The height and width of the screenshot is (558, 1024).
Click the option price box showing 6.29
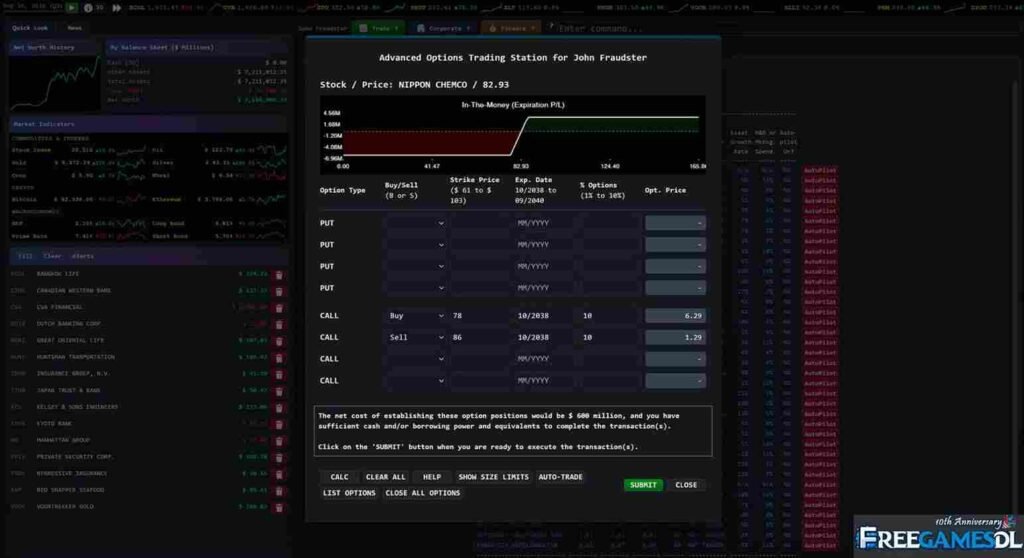tap(675, 316)
